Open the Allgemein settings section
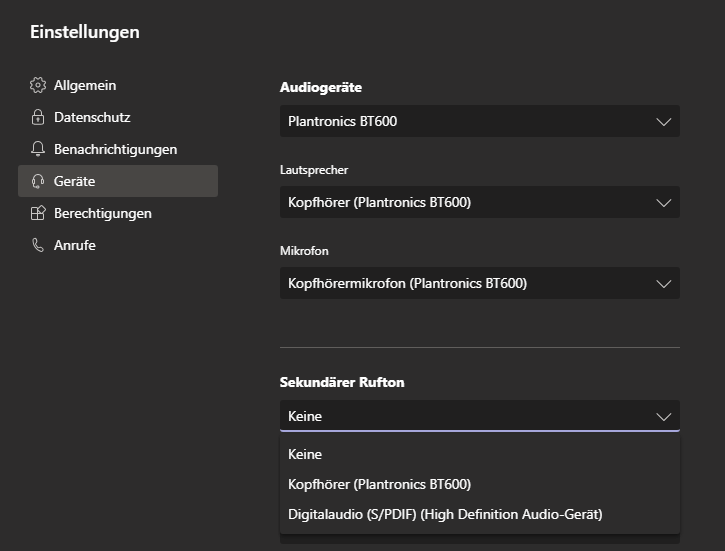Screen dimensions: 725x551 coord(85,85)
